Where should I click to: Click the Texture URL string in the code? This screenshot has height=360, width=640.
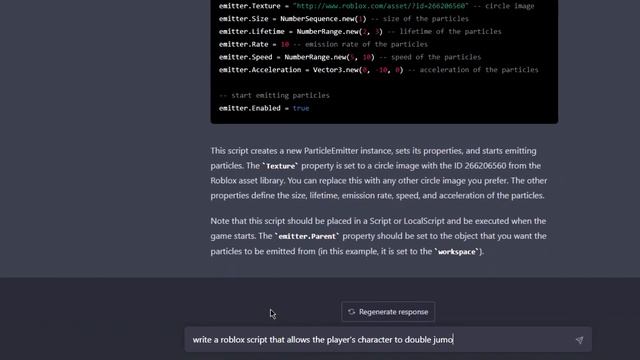tap(380, 6)
